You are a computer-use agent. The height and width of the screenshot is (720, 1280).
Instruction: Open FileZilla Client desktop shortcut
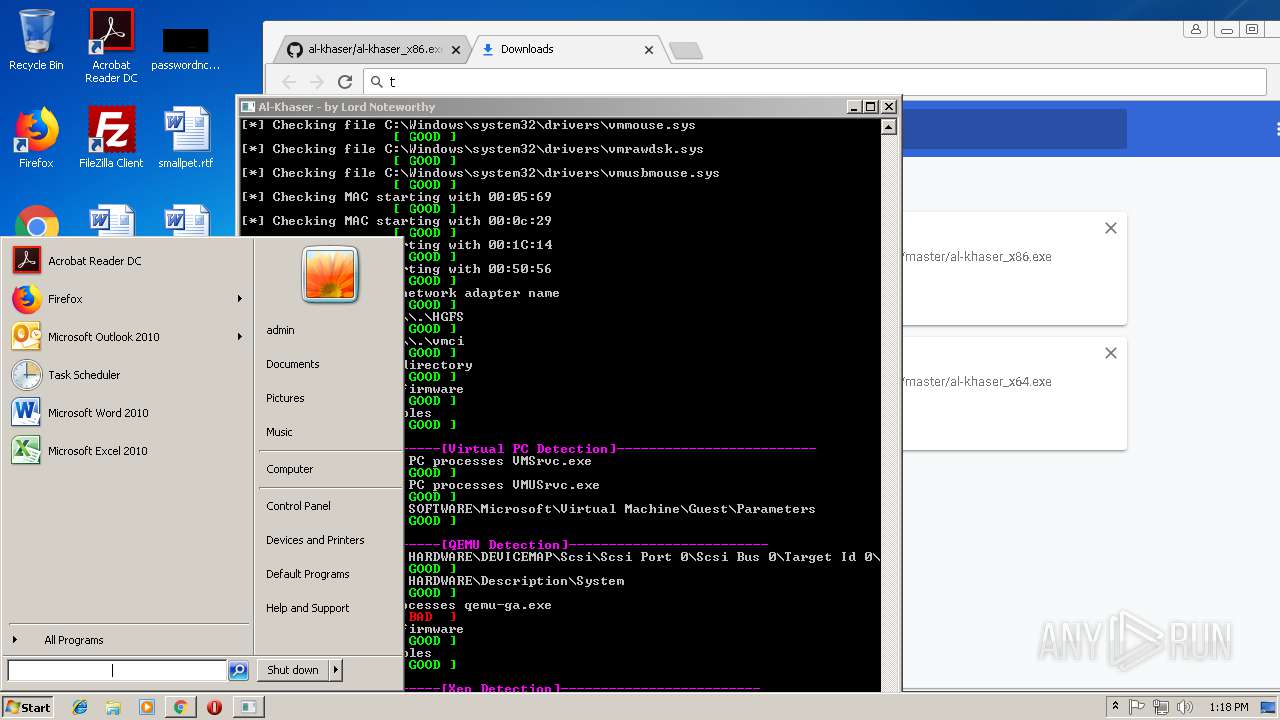point(111,138)
